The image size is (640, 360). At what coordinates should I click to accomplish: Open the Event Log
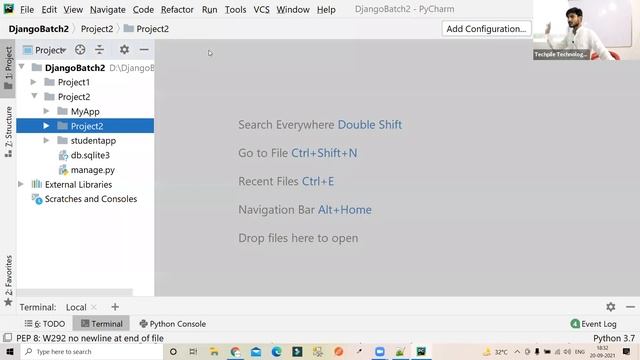pos(593,324)
